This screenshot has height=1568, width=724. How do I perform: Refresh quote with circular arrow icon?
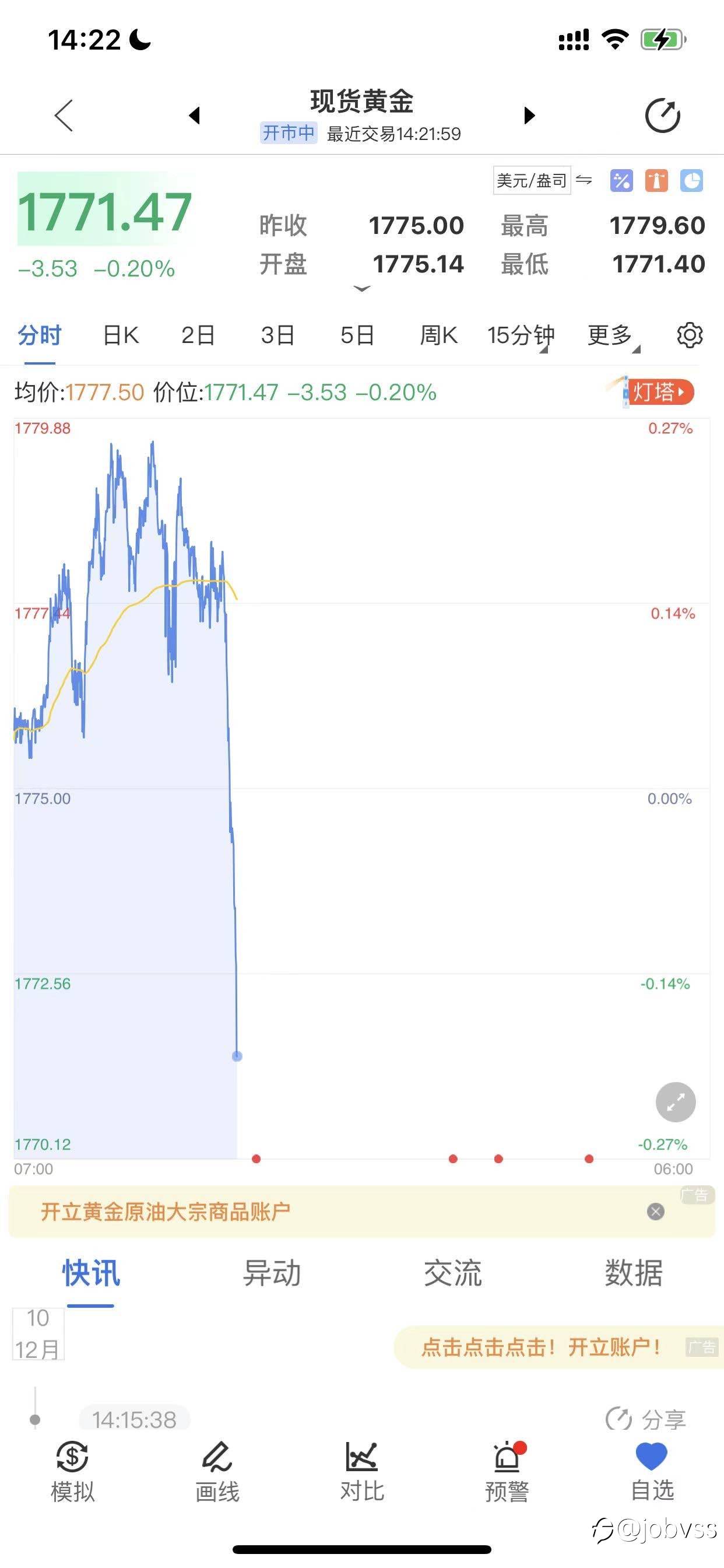point(662,115)
